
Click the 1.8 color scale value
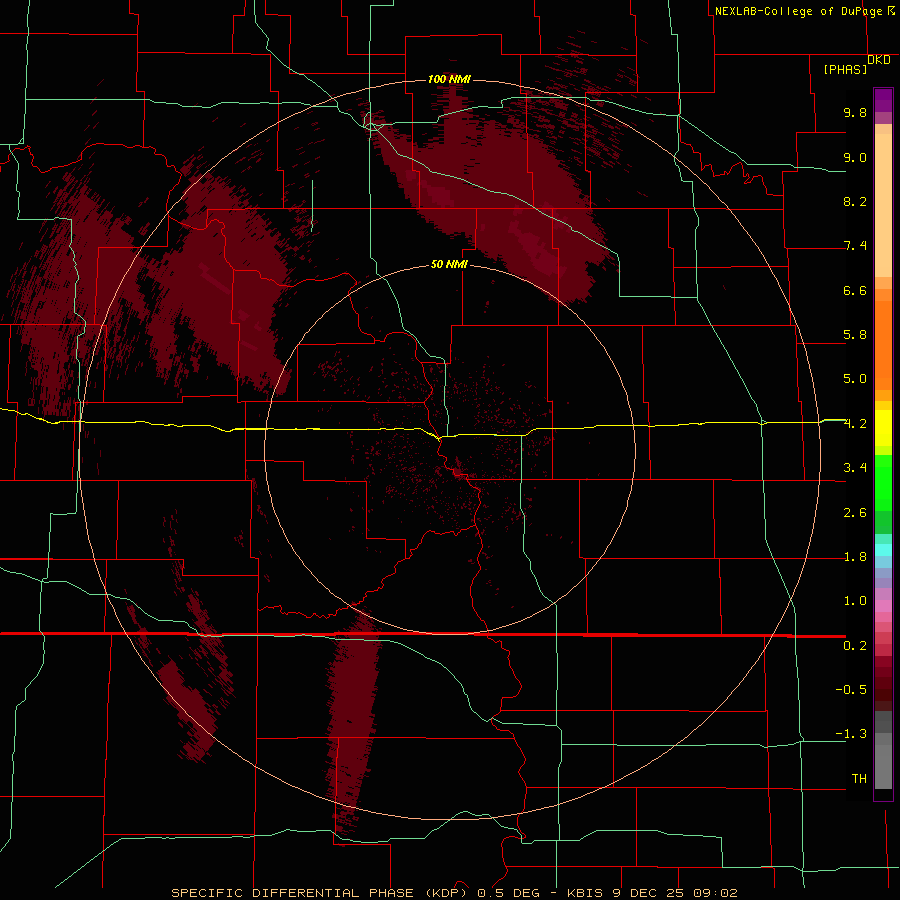855,557
